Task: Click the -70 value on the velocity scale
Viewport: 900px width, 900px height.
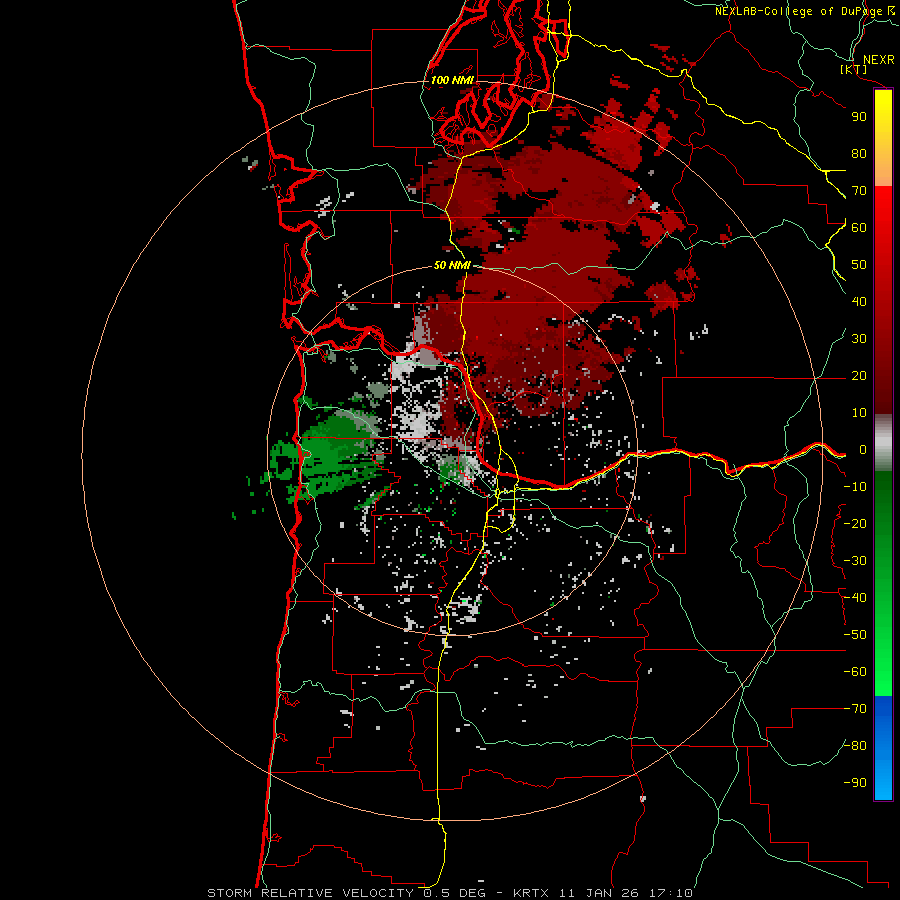Action: tap(855, 709)
